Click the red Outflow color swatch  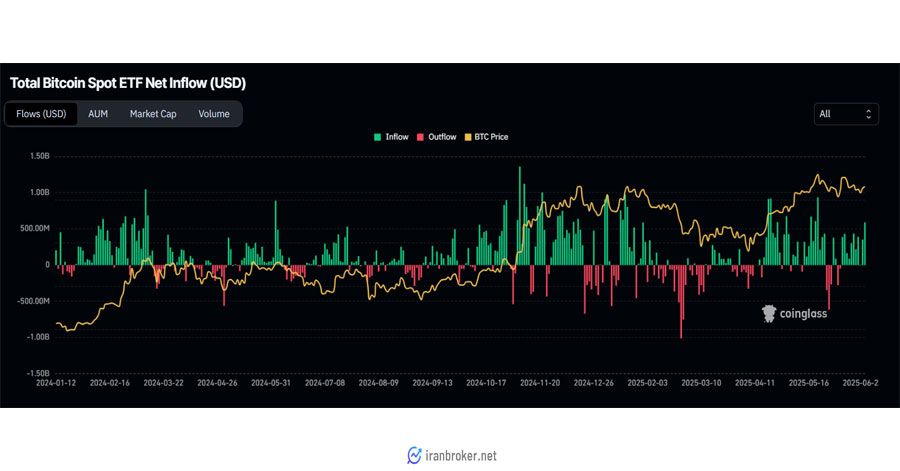pyautogui.click(x=420, y=137)
